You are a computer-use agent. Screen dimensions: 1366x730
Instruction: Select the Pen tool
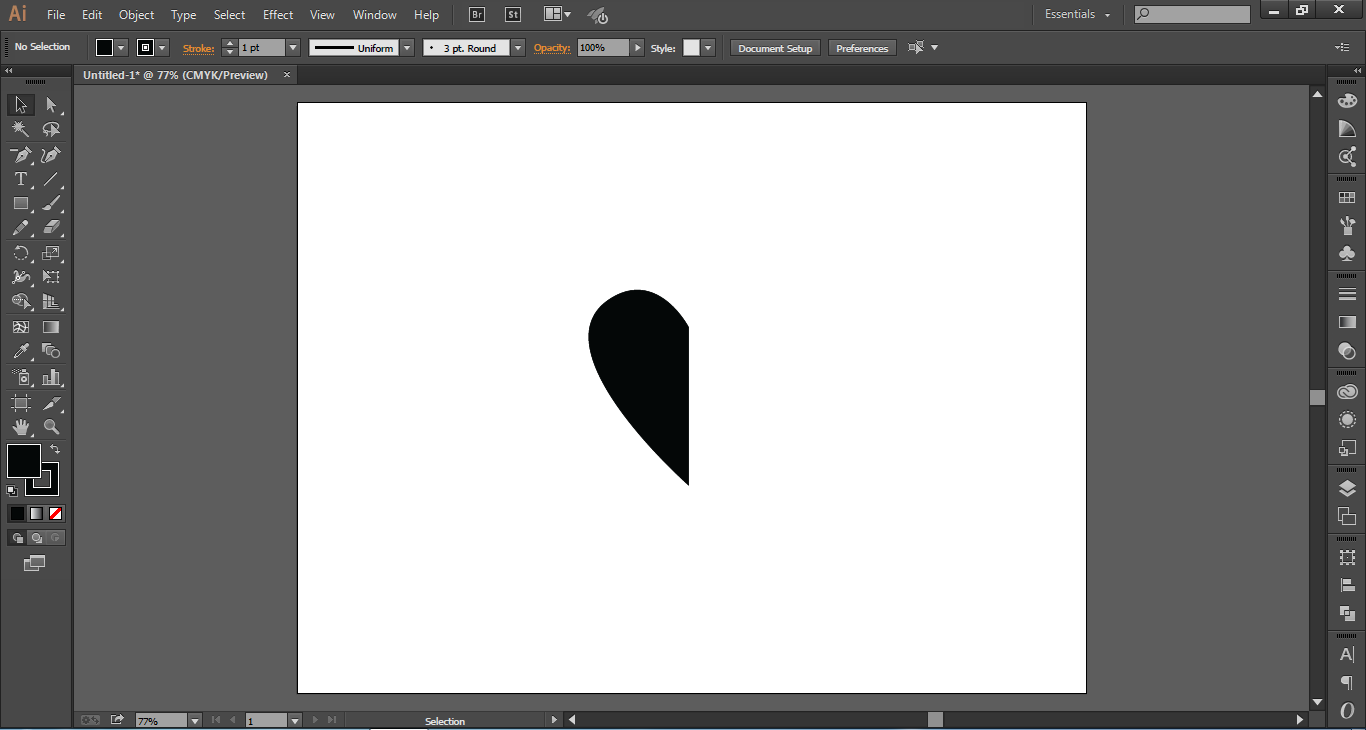tap(20, 155)
